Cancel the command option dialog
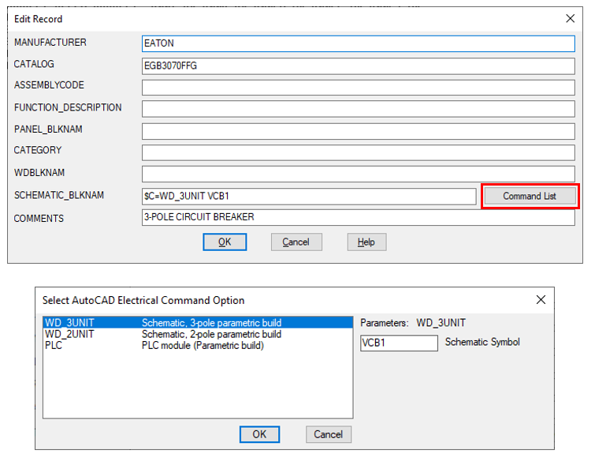 (329, 434)
